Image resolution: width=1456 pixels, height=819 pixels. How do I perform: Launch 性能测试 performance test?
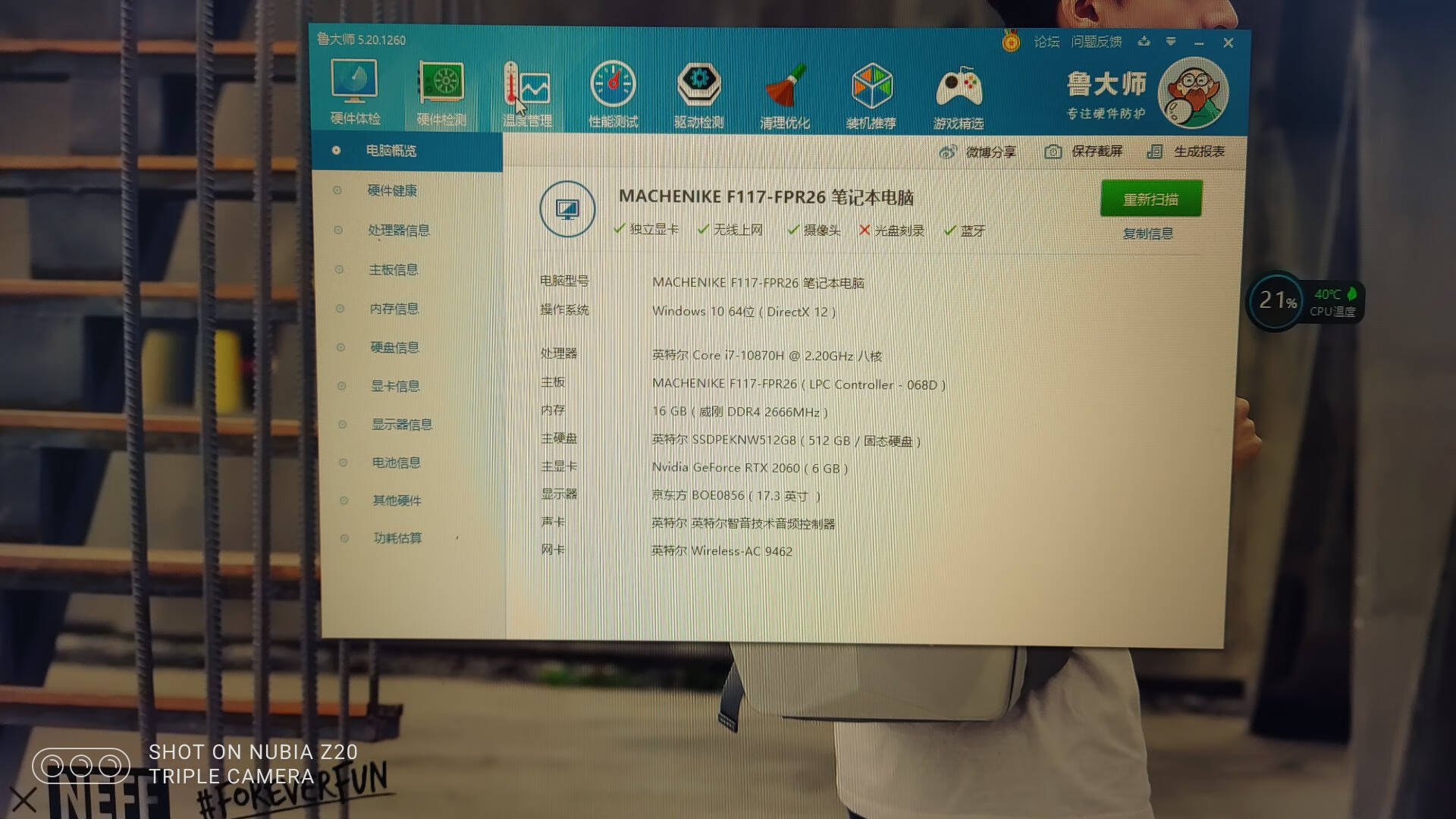coord(613,96)
